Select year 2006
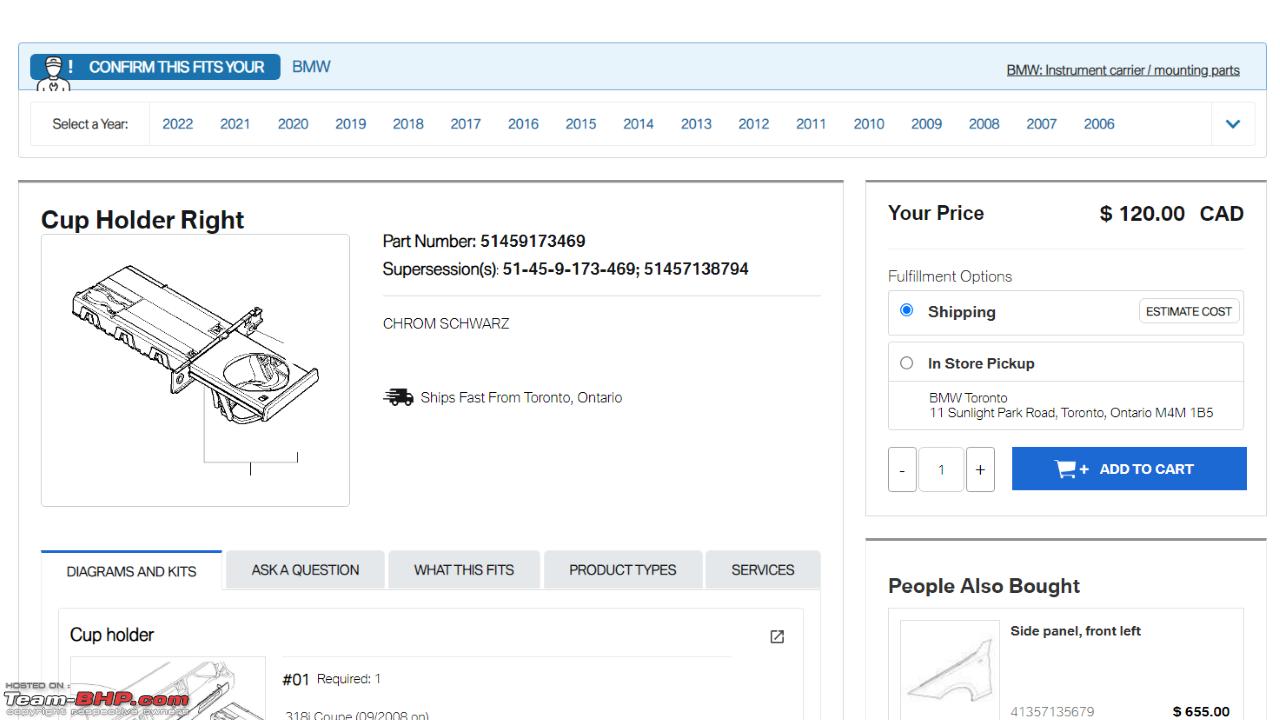 click(x=1099, y=124)
